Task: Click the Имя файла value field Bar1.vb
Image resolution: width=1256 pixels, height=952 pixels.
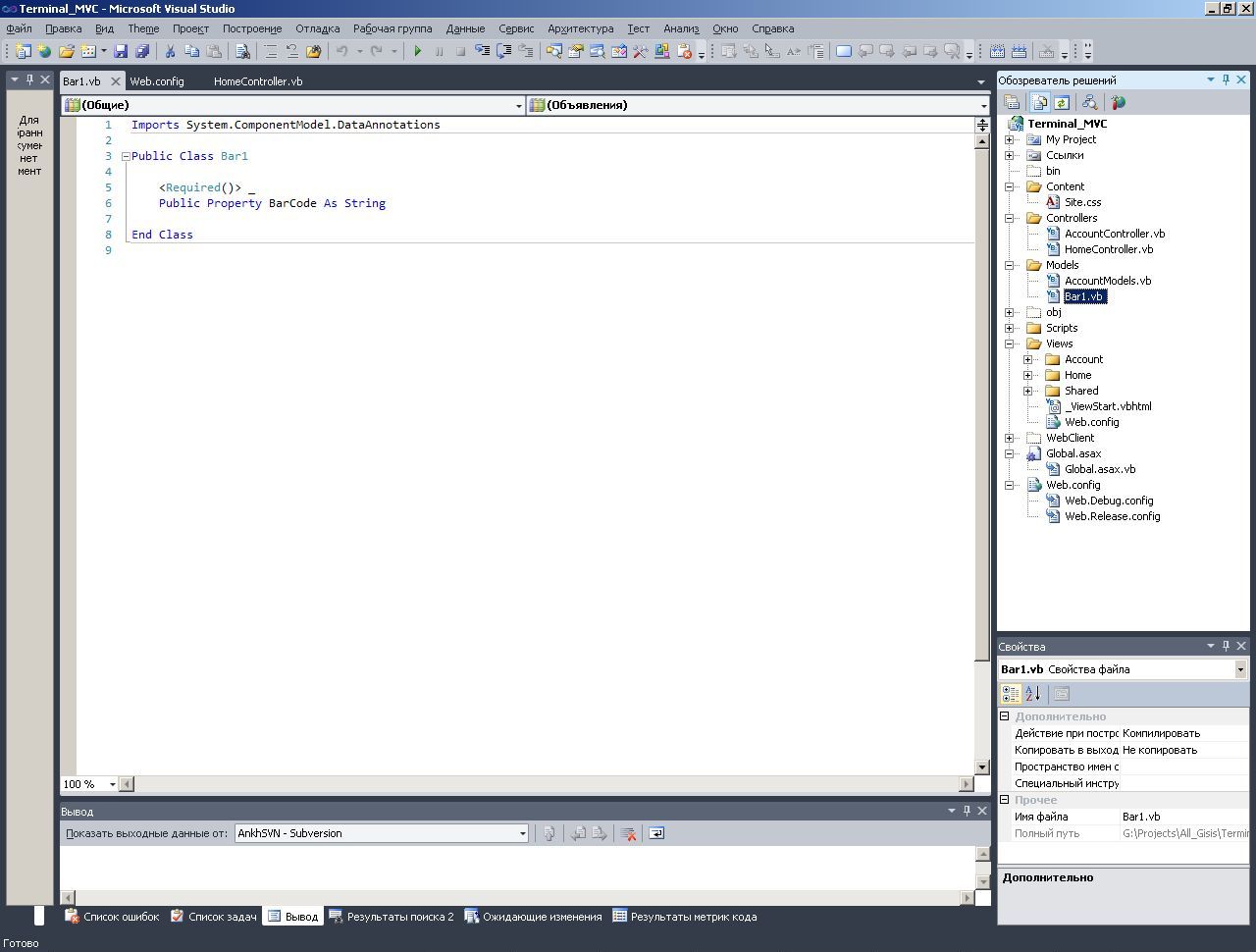Action: (1184, 817)
